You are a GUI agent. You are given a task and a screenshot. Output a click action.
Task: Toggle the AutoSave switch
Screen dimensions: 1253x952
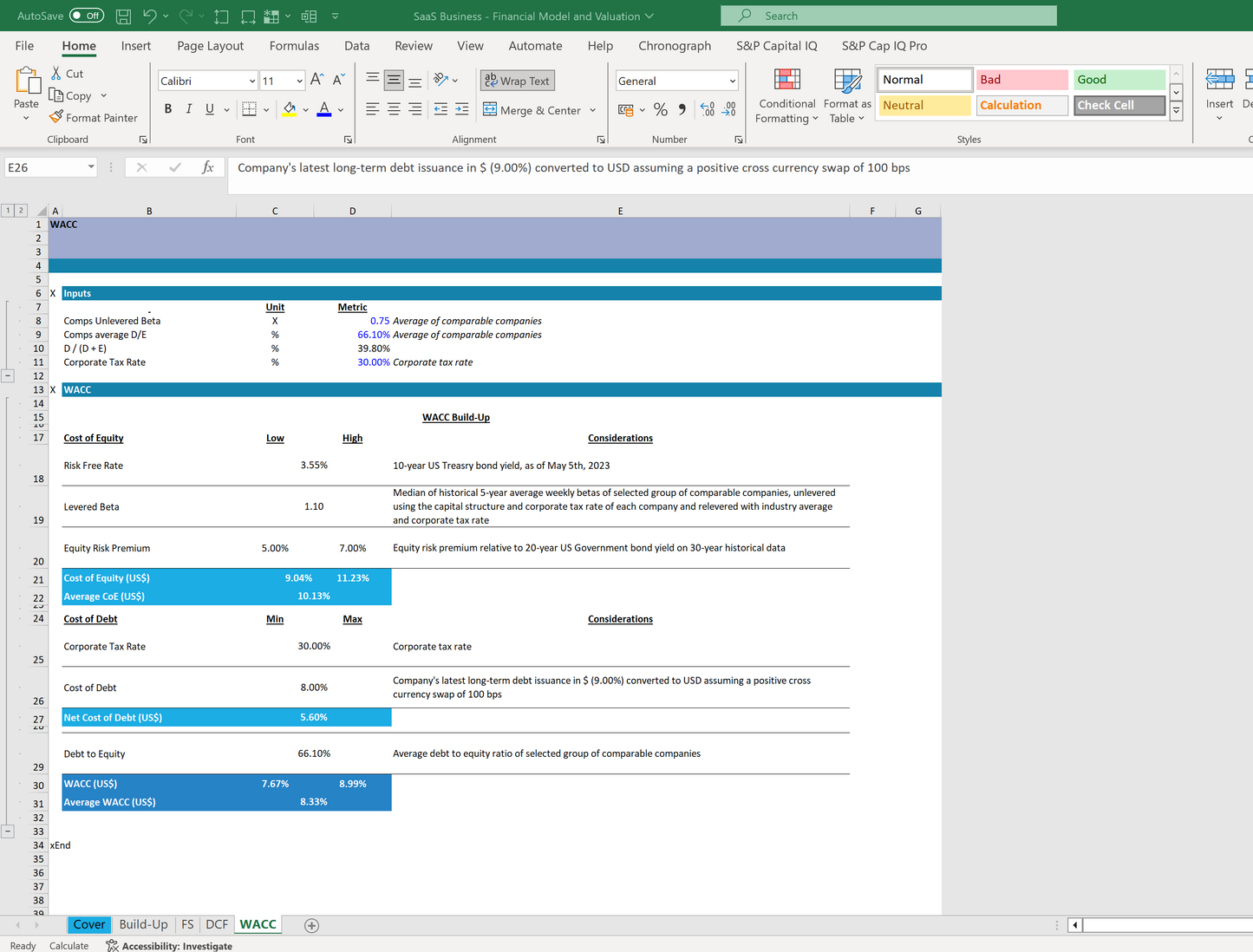(x=86, y=16)
